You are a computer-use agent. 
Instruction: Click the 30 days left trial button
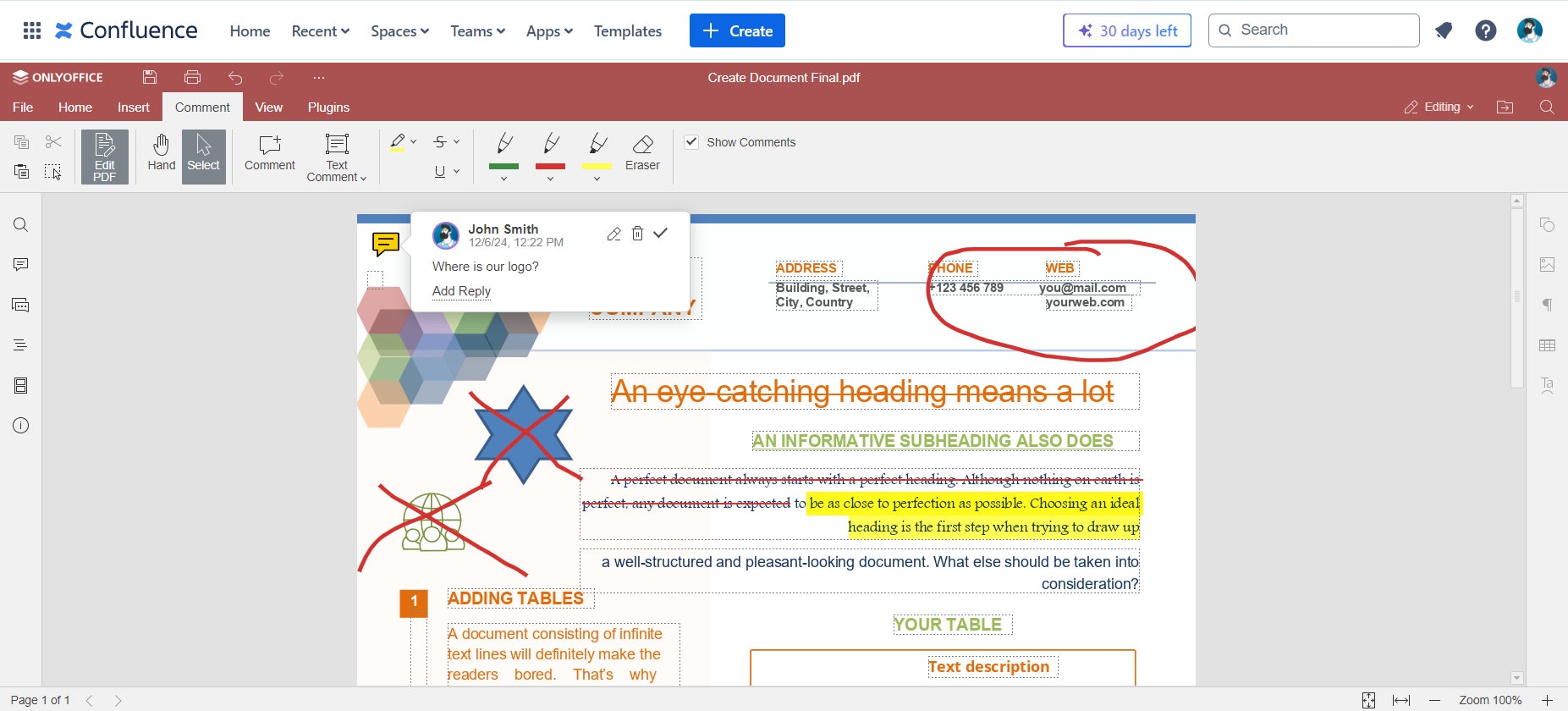[1127, 30]
